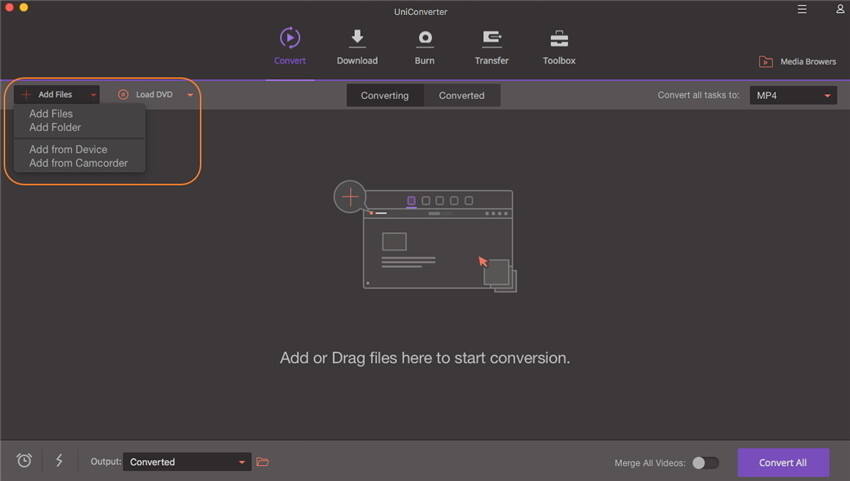The width and height of the screenshot is (850, 481).
Task: Click the alarm clock scheduler icon
Action: point(24,460)
